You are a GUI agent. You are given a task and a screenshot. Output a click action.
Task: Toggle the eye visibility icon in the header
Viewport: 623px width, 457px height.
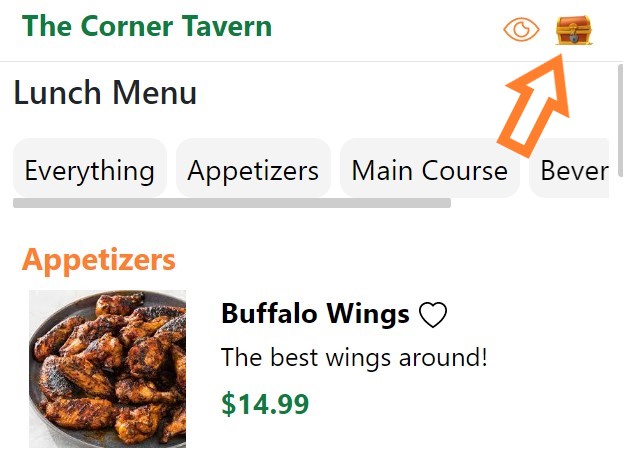pos(521,29)
